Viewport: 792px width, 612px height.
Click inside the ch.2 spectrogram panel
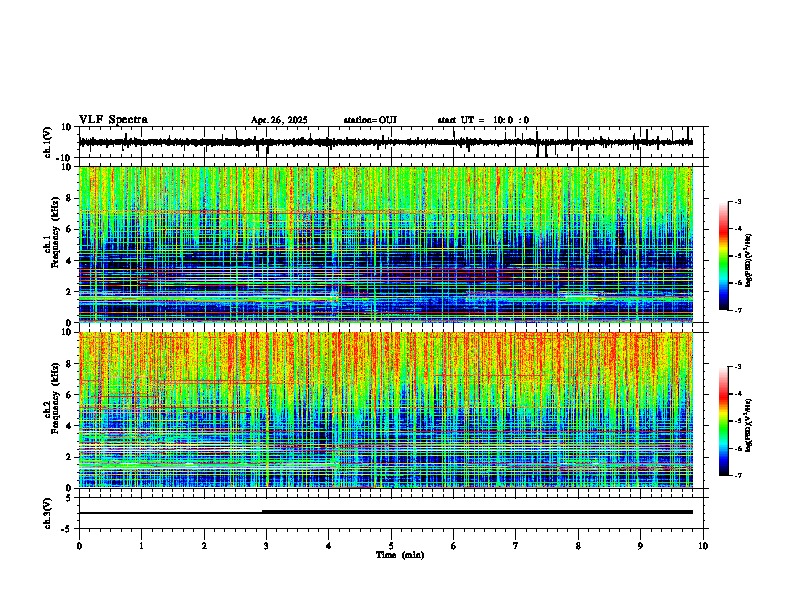coord(385,410)
